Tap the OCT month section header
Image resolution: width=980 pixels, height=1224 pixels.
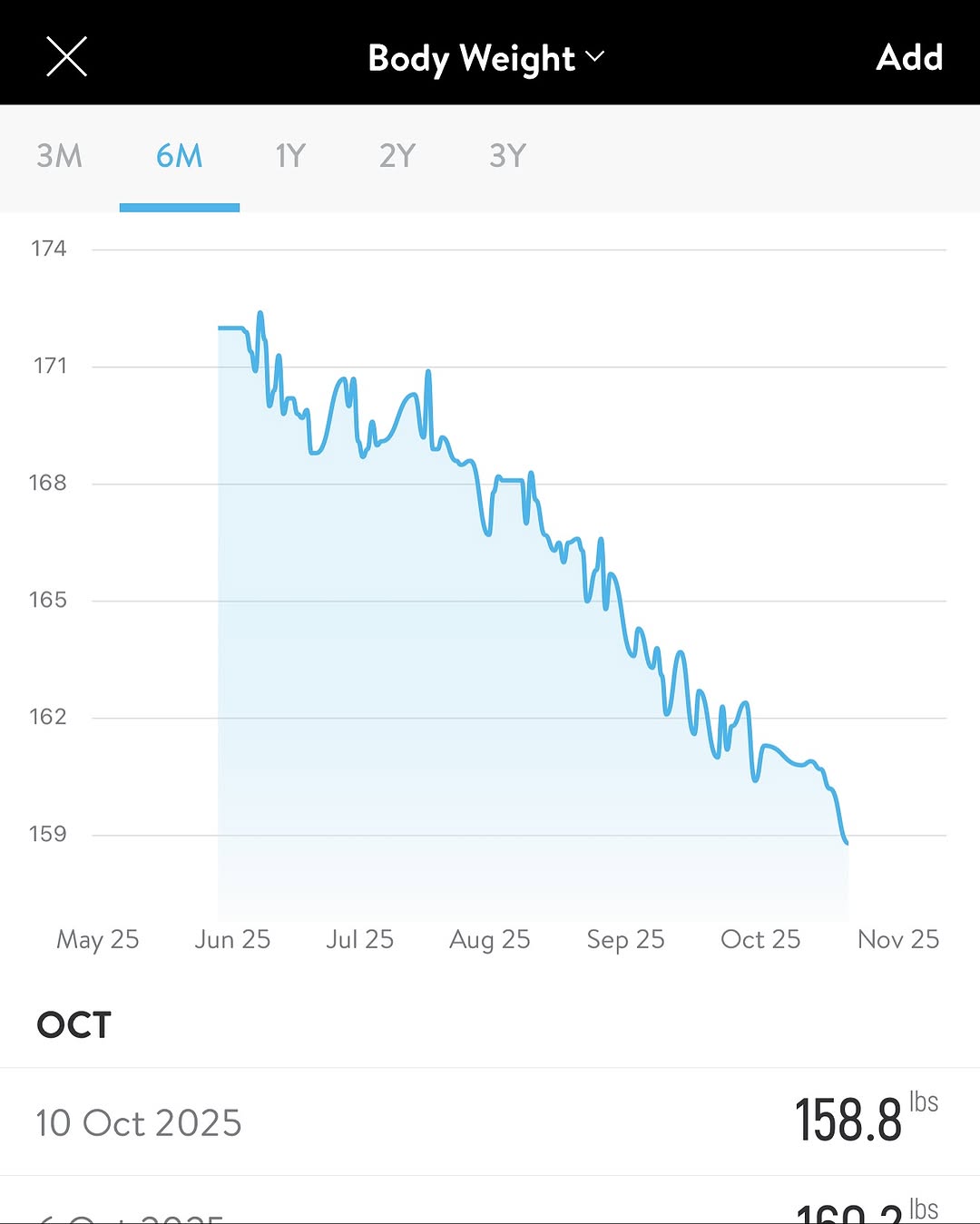73,1025
